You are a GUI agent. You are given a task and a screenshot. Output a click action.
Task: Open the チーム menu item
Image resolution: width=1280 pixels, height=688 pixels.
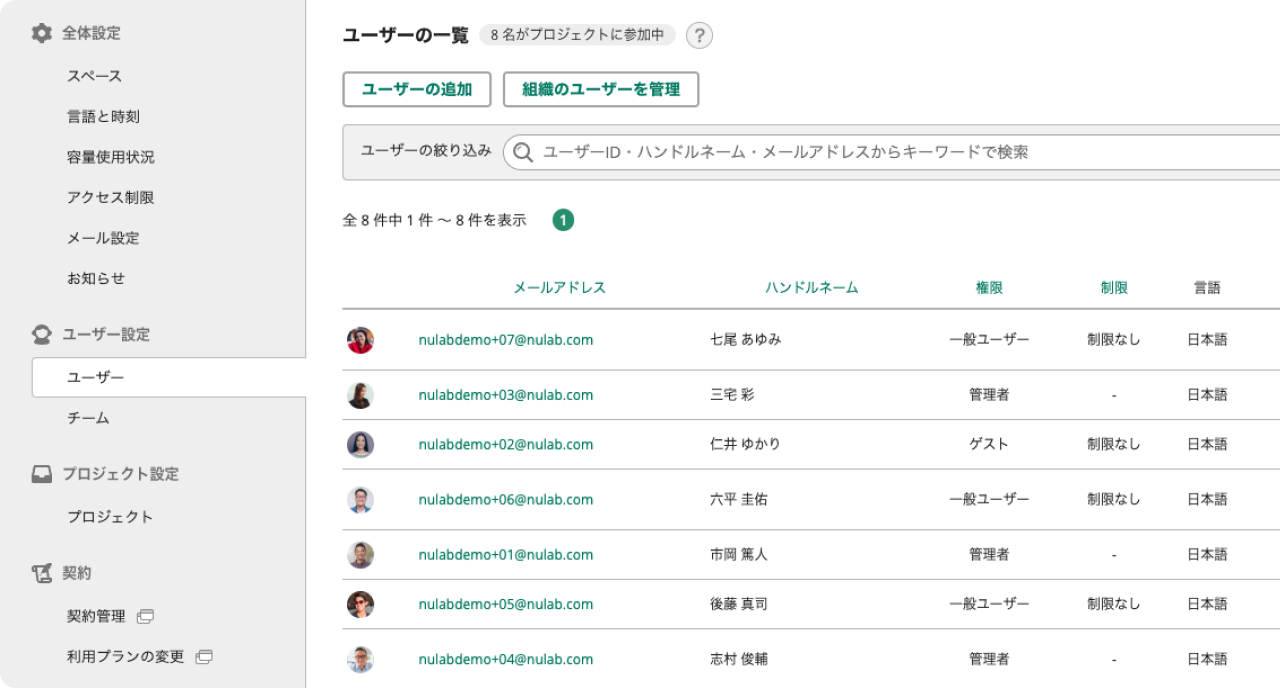[x=88, y=418]
